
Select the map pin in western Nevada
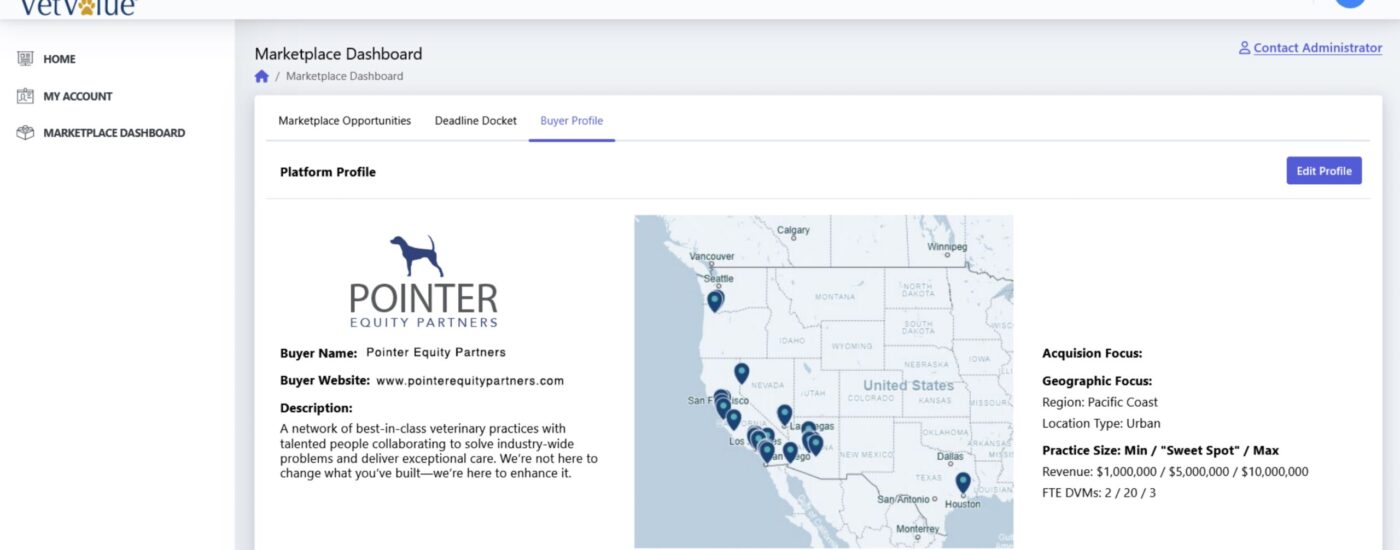[x=741, y=373]
